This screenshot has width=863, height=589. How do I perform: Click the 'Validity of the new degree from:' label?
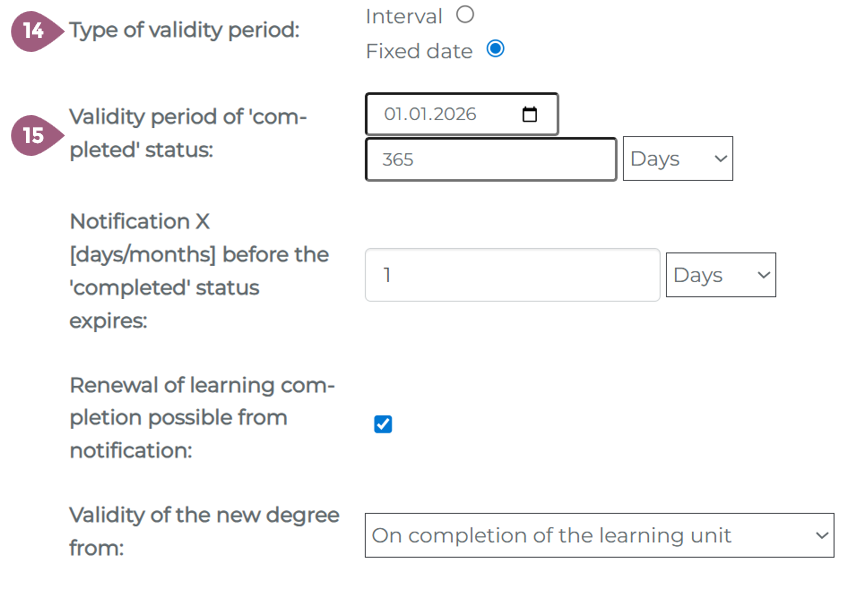(204, 531)
